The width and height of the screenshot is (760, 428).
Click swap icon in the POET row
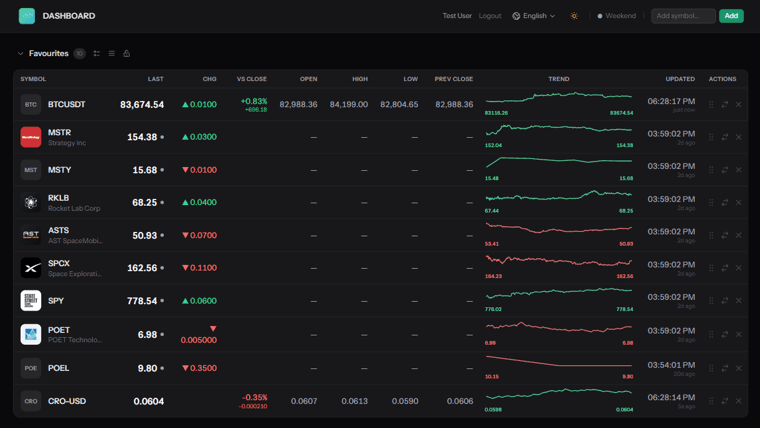pos(725,334)
